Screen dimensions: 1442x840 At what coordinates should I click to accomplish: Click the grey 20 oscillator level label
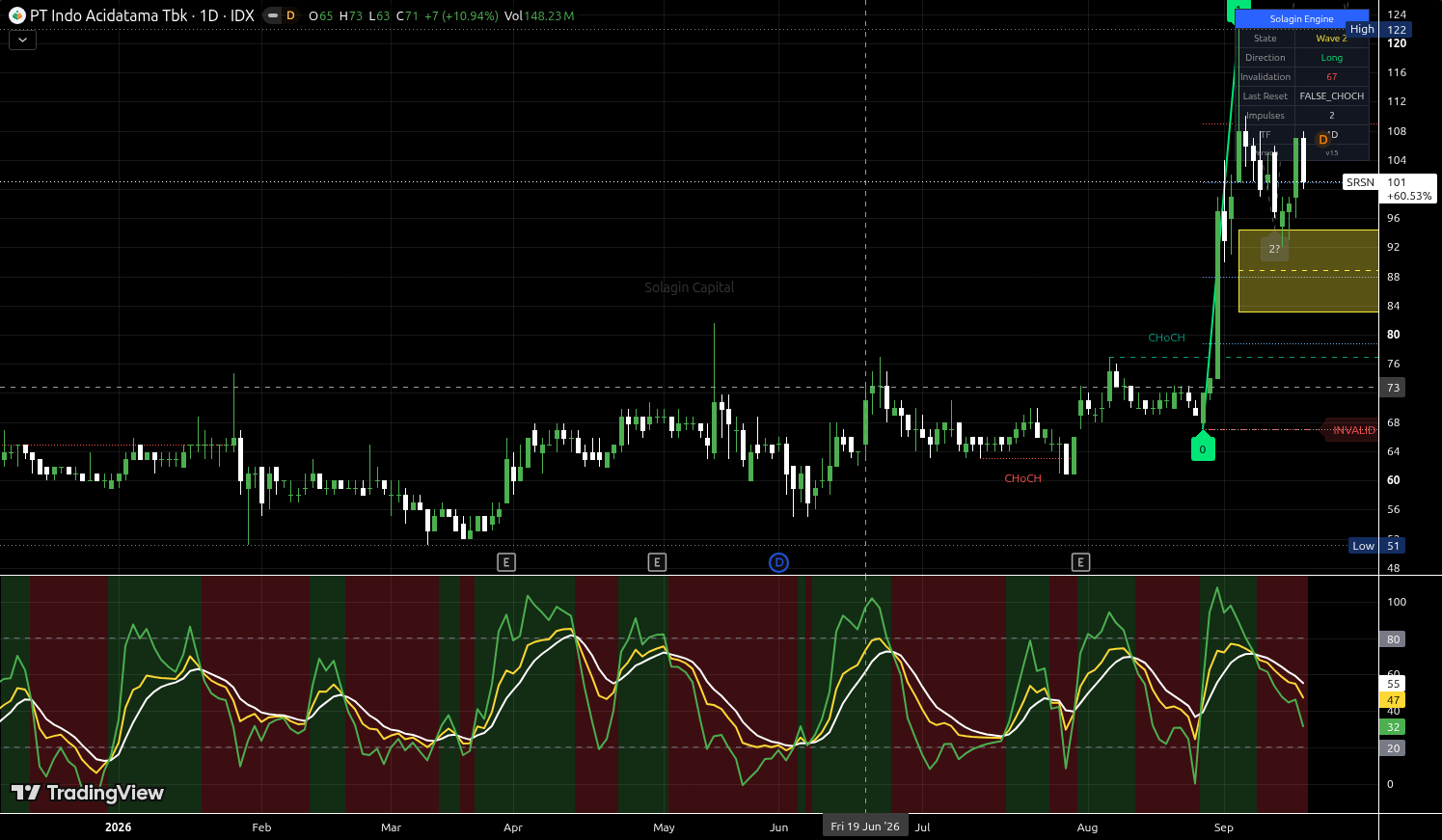(x=1393, y=748)
